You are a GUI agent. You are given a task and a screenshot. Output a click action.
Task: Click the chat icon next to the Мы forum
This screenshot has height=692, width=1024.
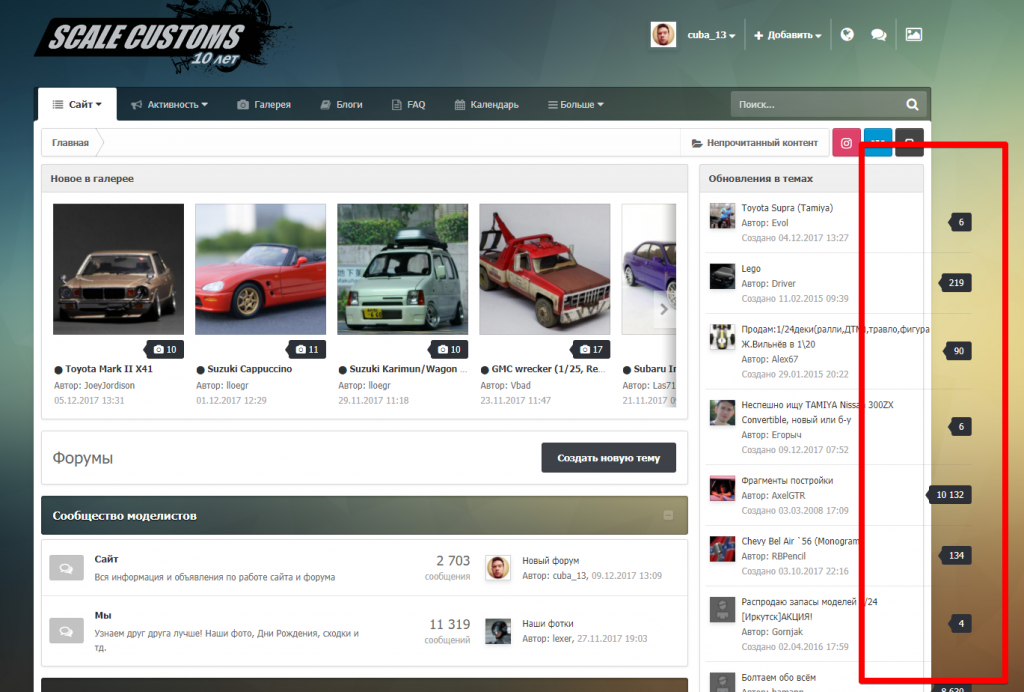[x=66, y=631]
